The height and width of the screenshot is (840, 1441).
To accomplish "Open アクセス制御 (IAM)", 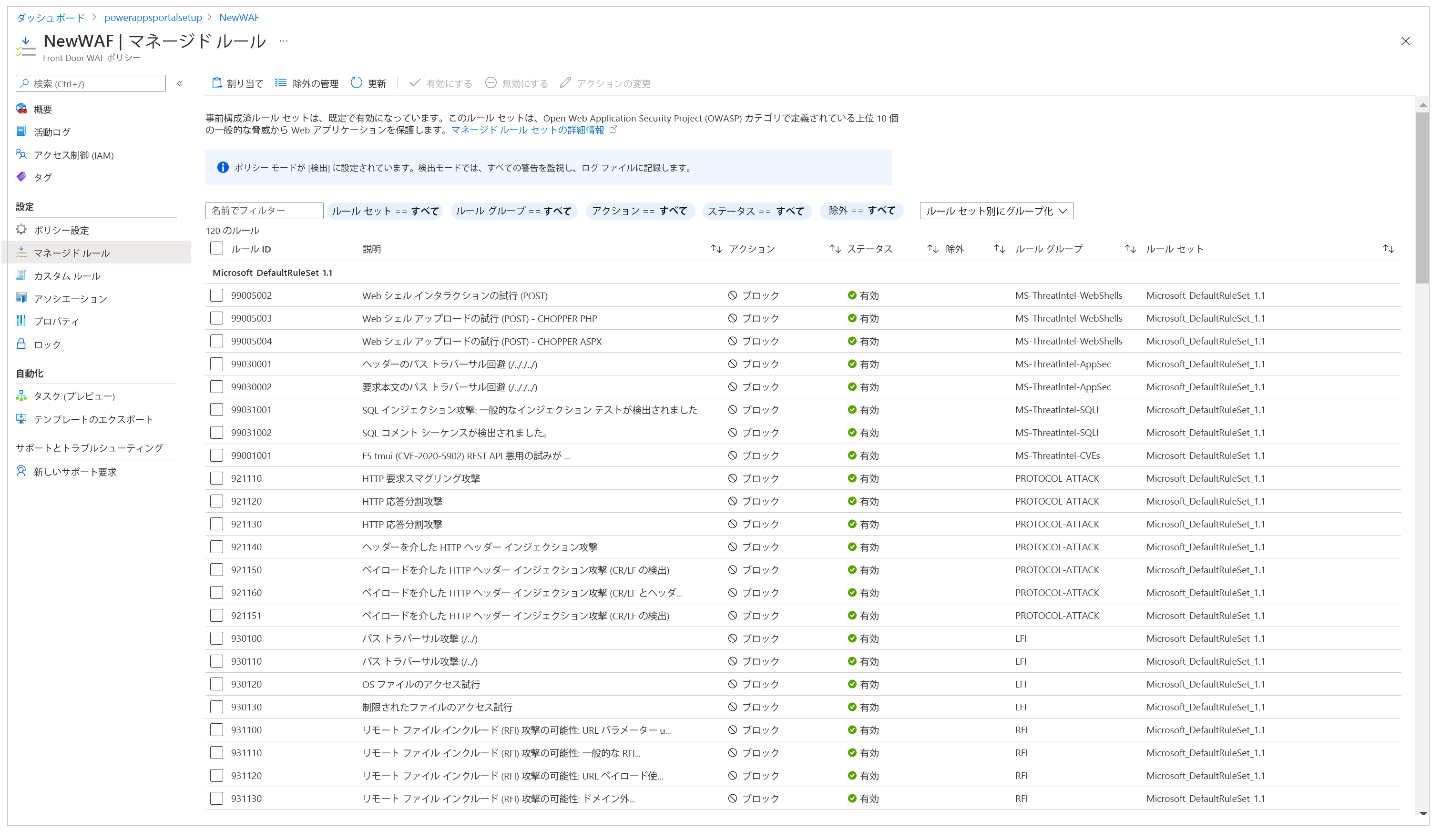I will click(73, 155).
